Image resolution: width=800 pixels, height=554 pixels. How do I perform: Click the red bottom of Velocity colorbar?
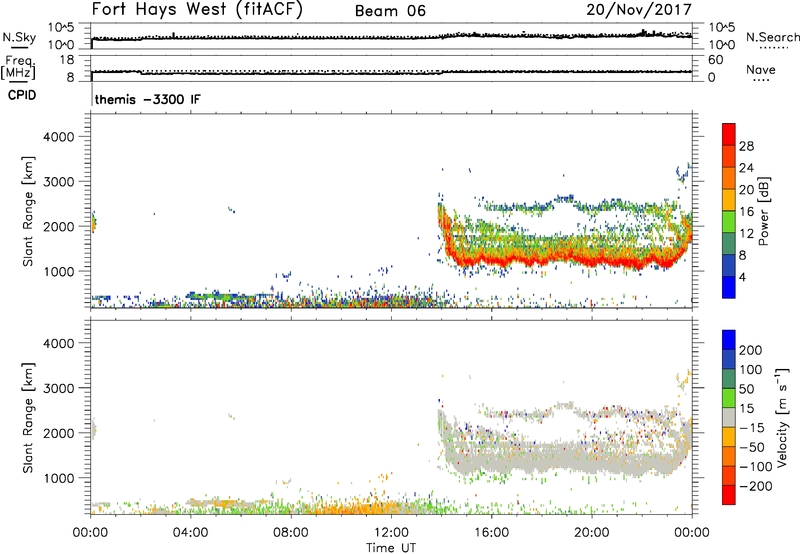[x=729, y=495]
